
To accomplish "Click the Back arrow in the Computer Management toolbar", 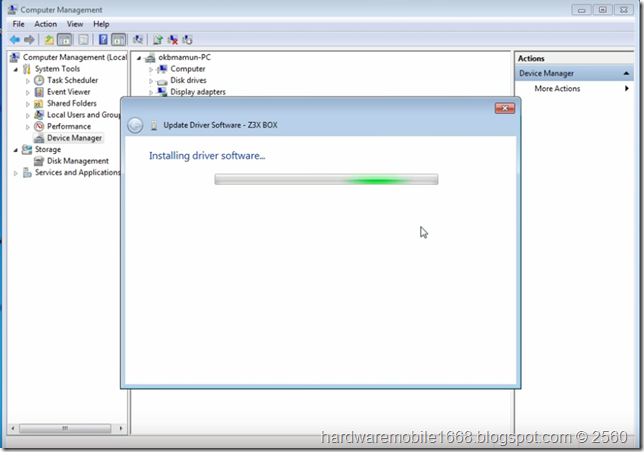I will (15, 40).
